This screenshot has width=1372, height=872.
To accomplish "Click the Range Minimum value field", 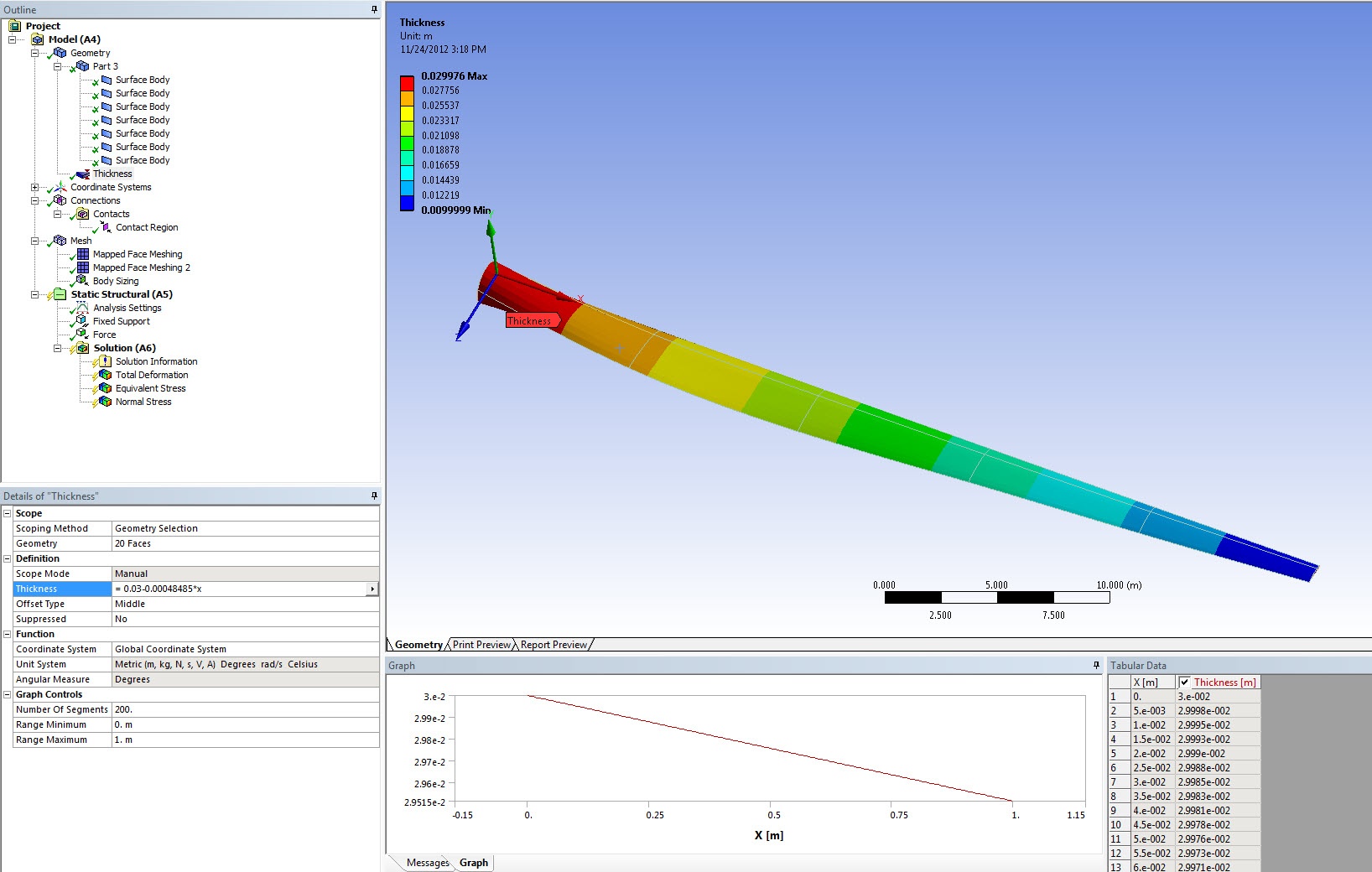I will tap(245, 724).
